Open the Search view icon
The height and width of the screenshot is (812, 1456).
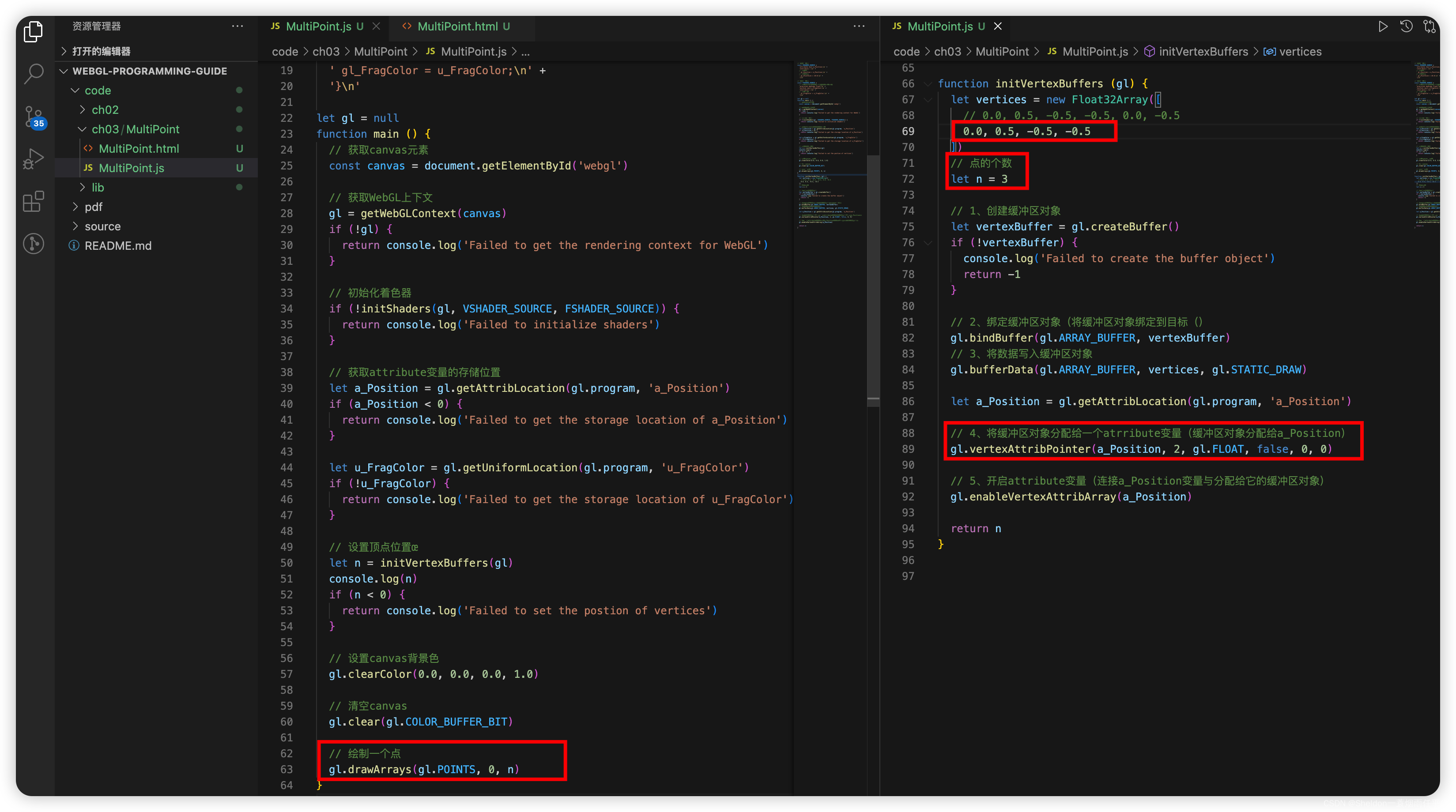click(x=34, y=73)
